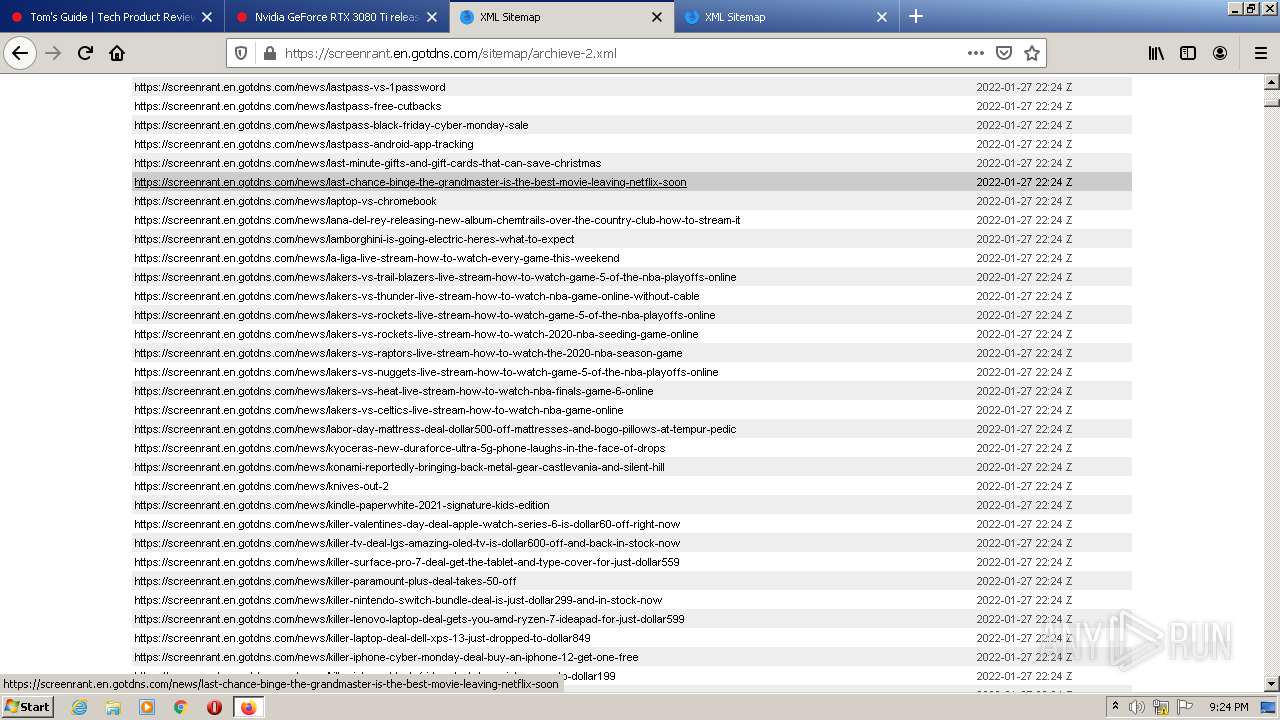Open knives-out-2 link

pos(261,486)
